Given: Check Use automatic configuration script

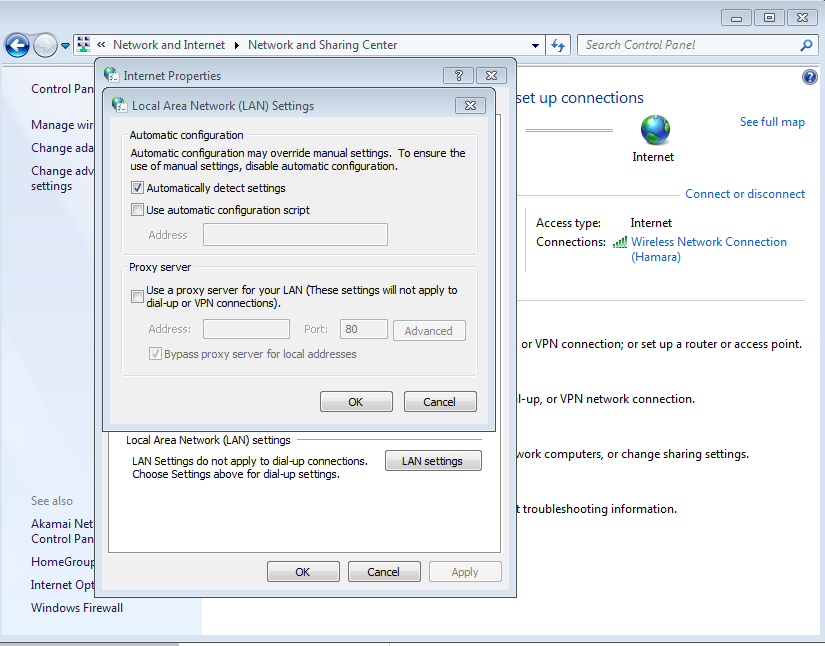Looking at the screenshot, I should (x=138, y=210).
